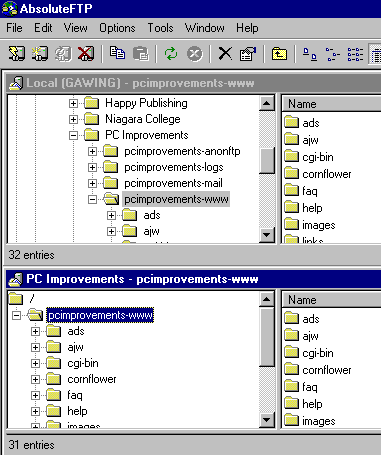This screenshot has width=381, height=455.
Task: Expand the faq node in remote tree
Action: point(35,395)
